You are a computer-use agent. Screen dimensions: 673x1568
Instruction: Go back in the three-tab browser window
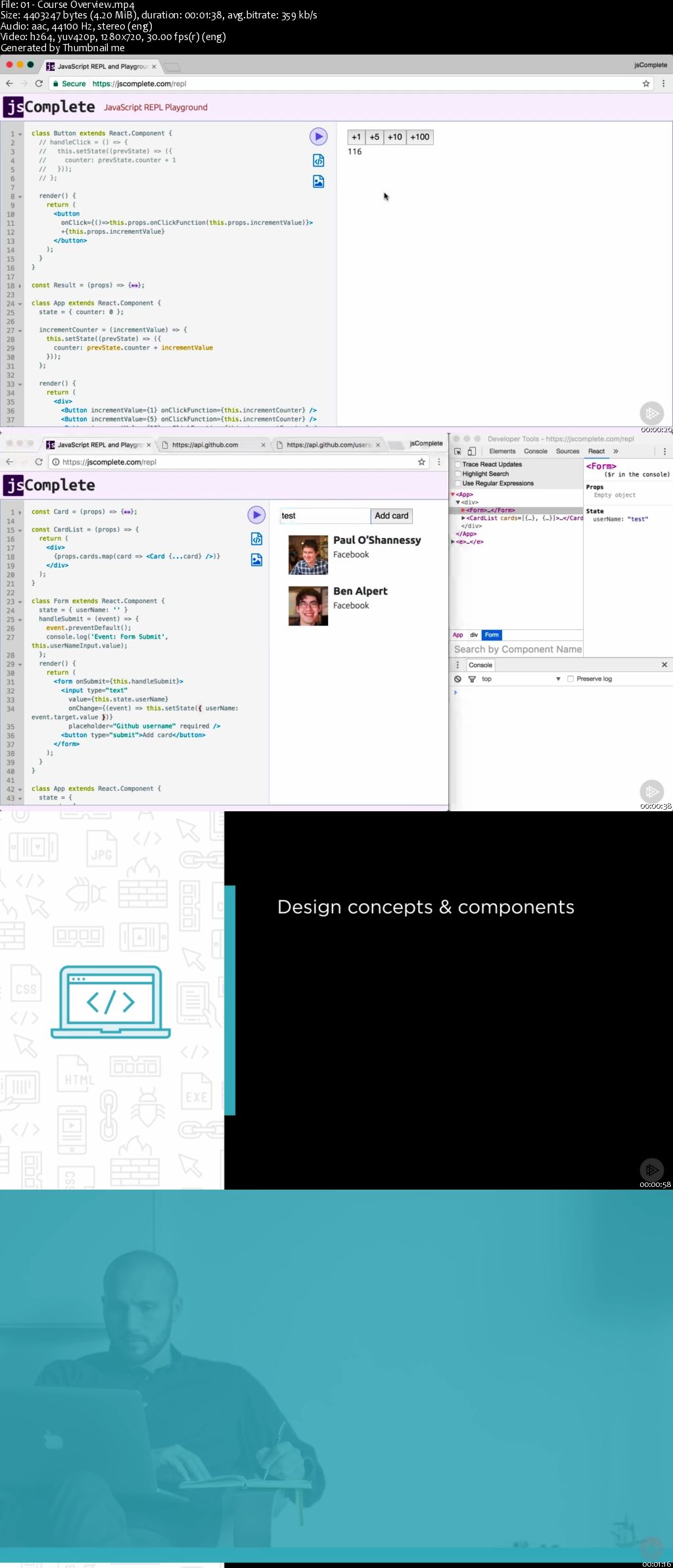[x=9, y=462]
